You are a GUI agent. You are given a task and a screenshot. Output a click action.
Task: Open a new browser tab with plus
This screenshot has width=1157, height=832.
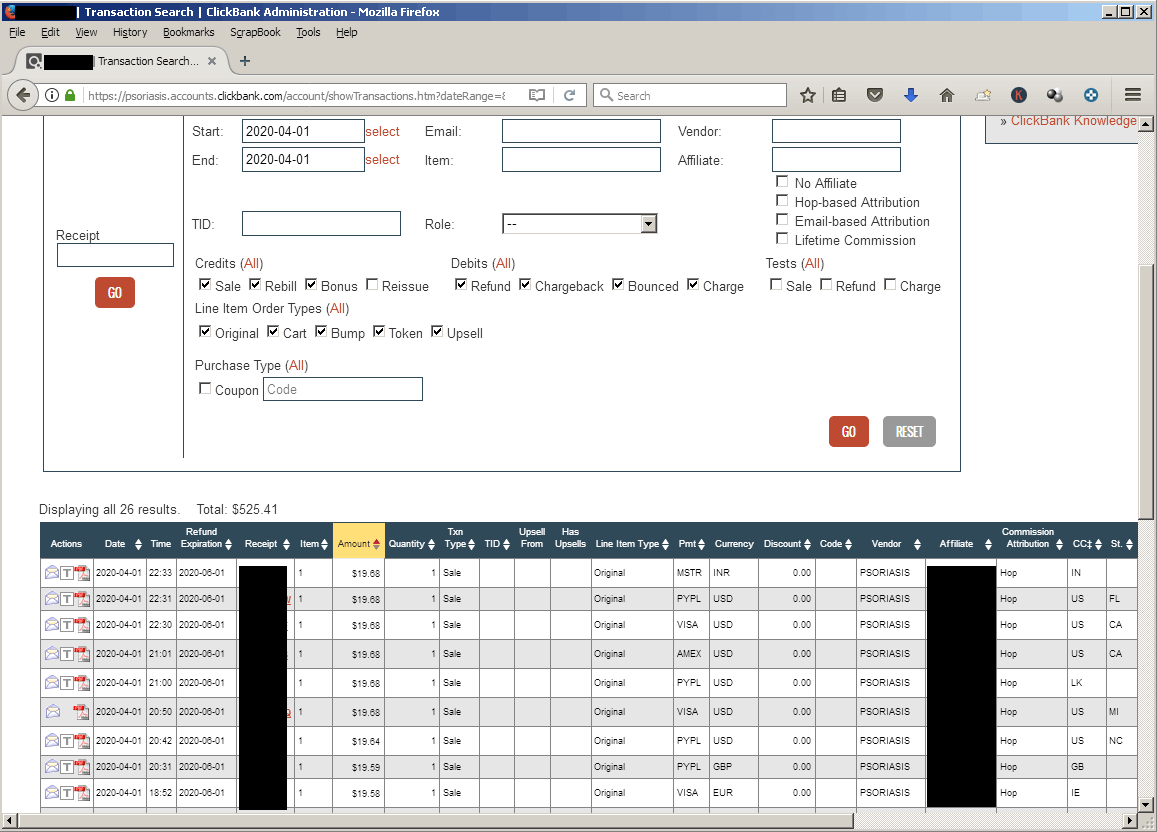click(245, 61)
